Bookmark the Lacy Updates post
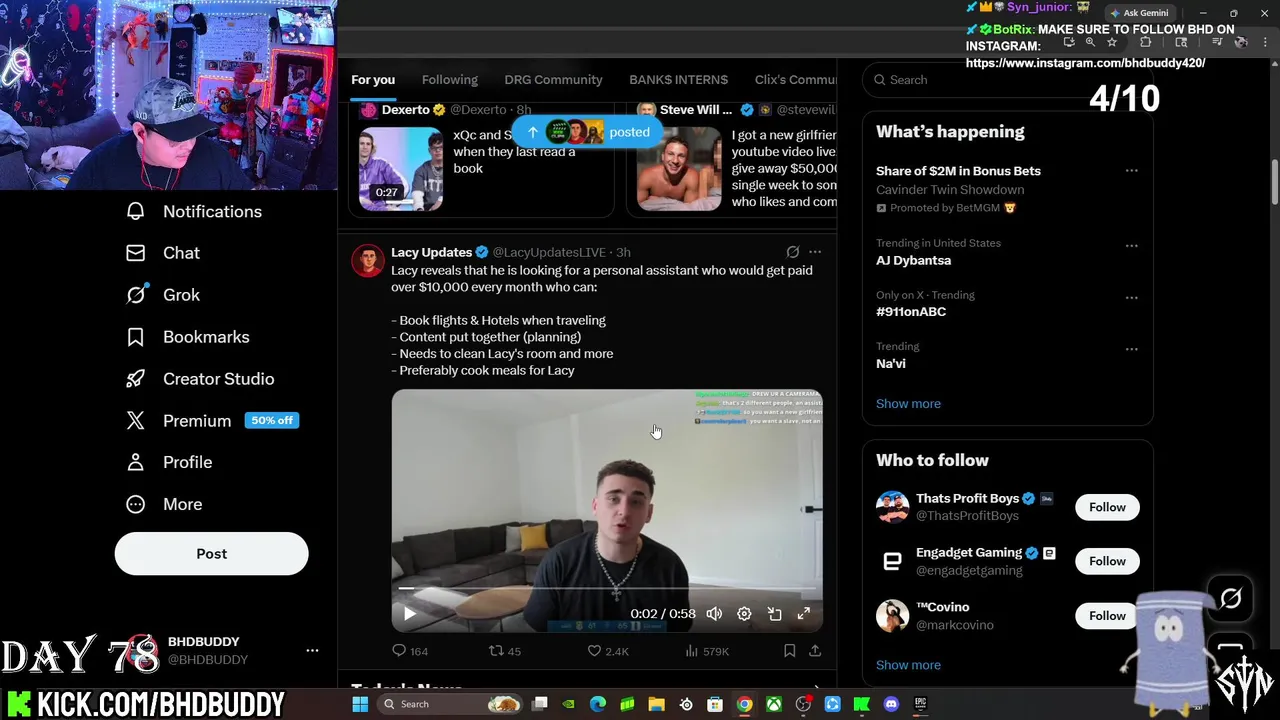 coord(789,651)
